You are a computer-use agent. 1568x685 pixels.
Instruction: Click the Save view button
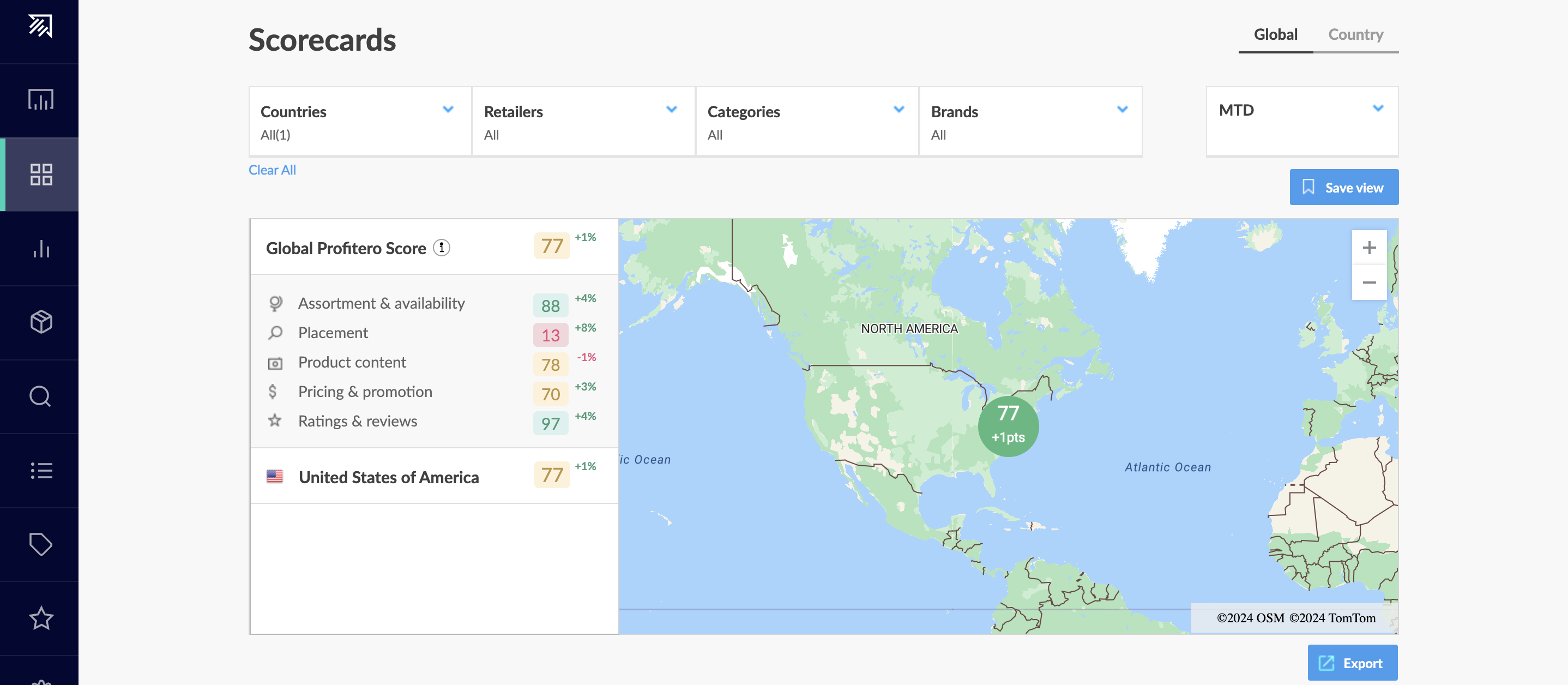coord(1343,188)
